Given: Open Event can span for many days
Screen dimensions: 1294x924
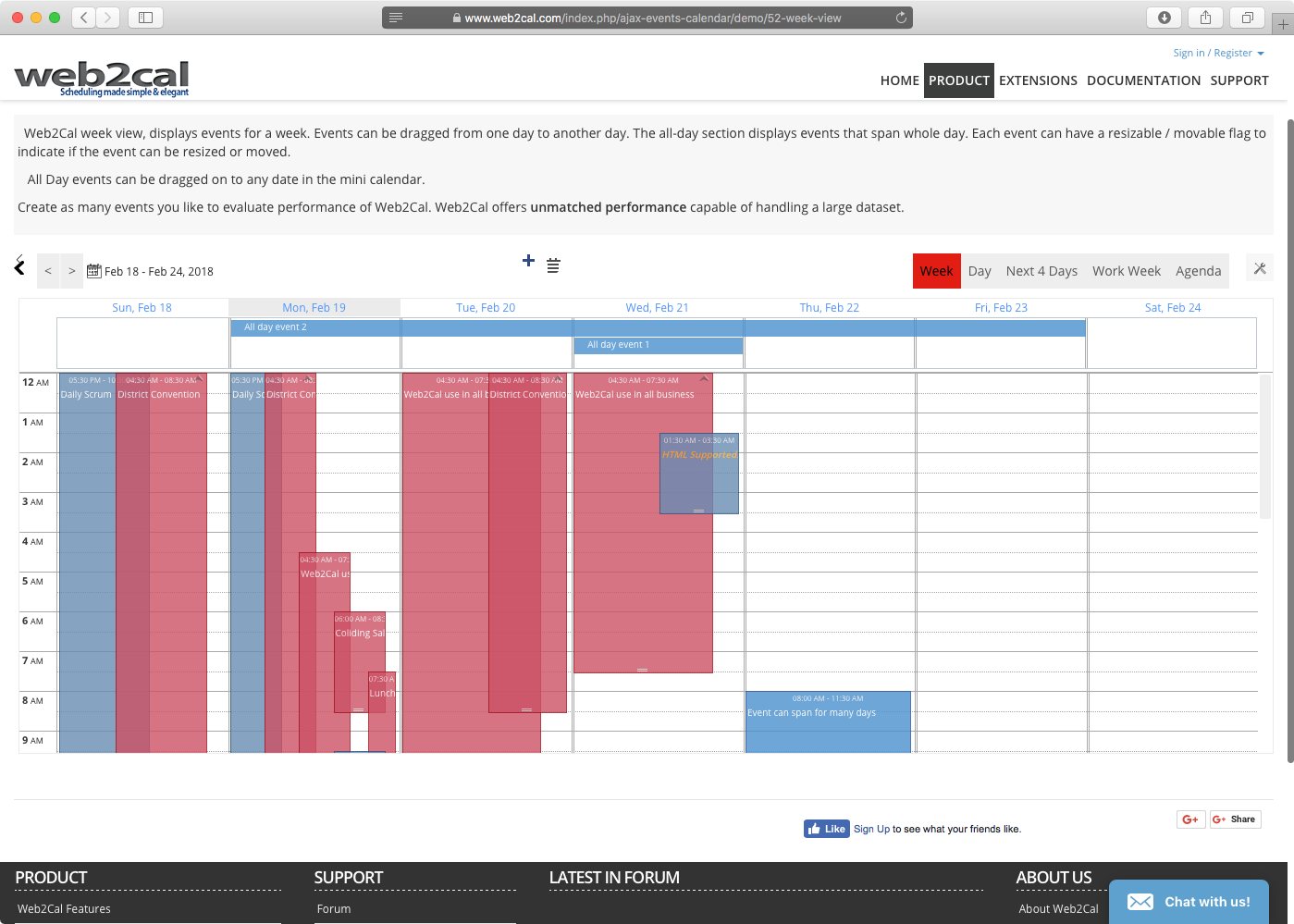Looking at the screenshot, I should click(828, 721).
